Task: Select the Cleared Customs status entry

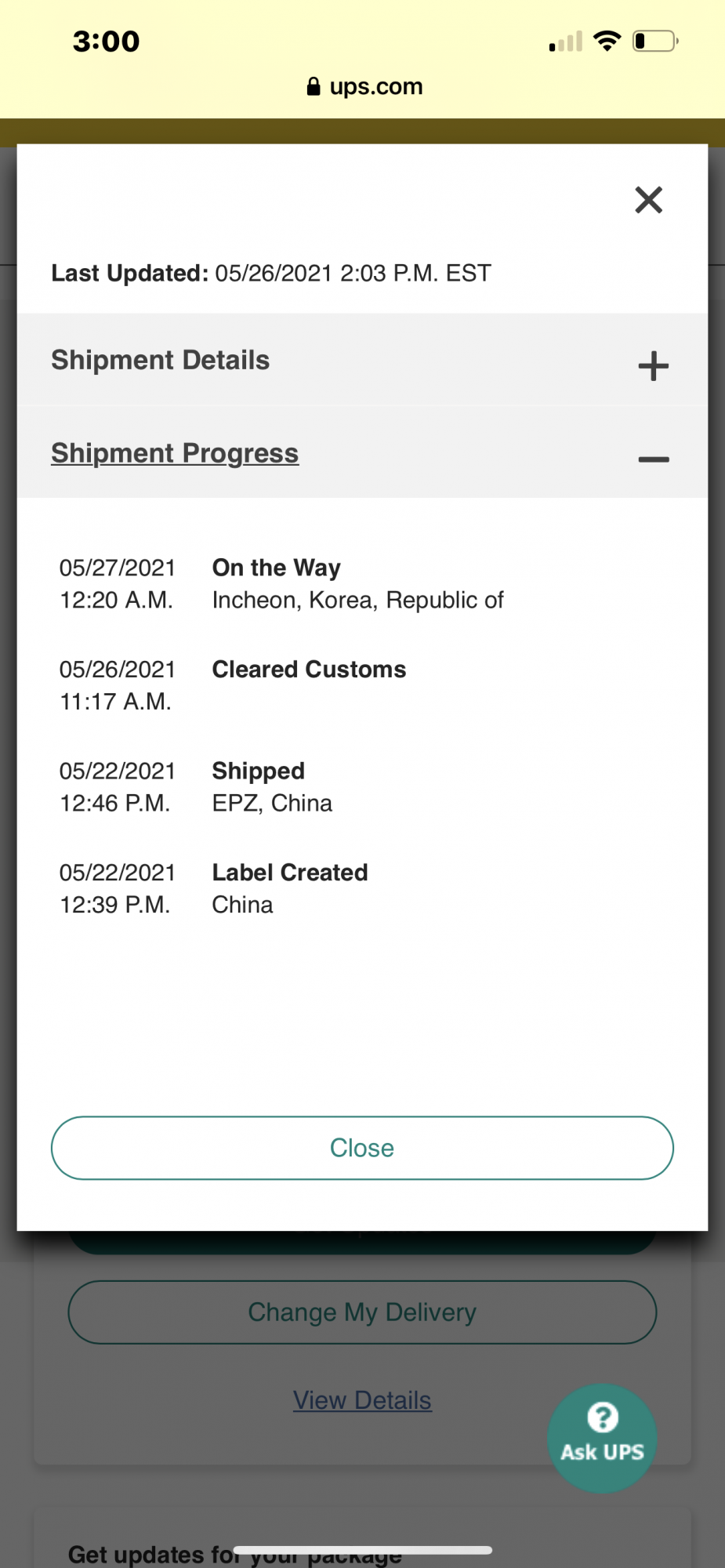Action: tap(309, 670)
